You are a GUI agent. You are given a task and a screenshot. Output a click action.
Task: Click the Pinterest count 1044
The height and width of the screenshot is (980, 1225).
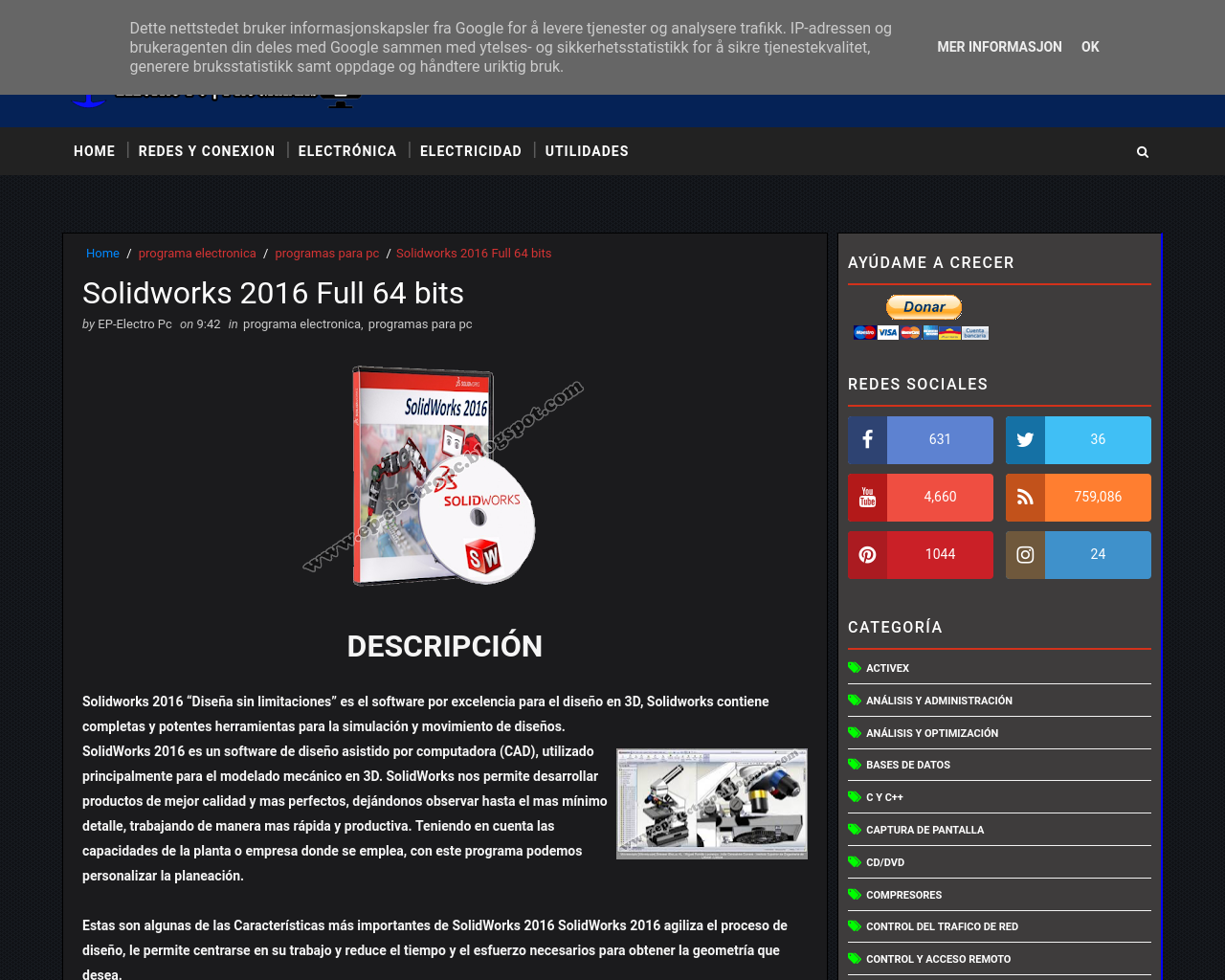pyautogui.click(x=940, y=555)
